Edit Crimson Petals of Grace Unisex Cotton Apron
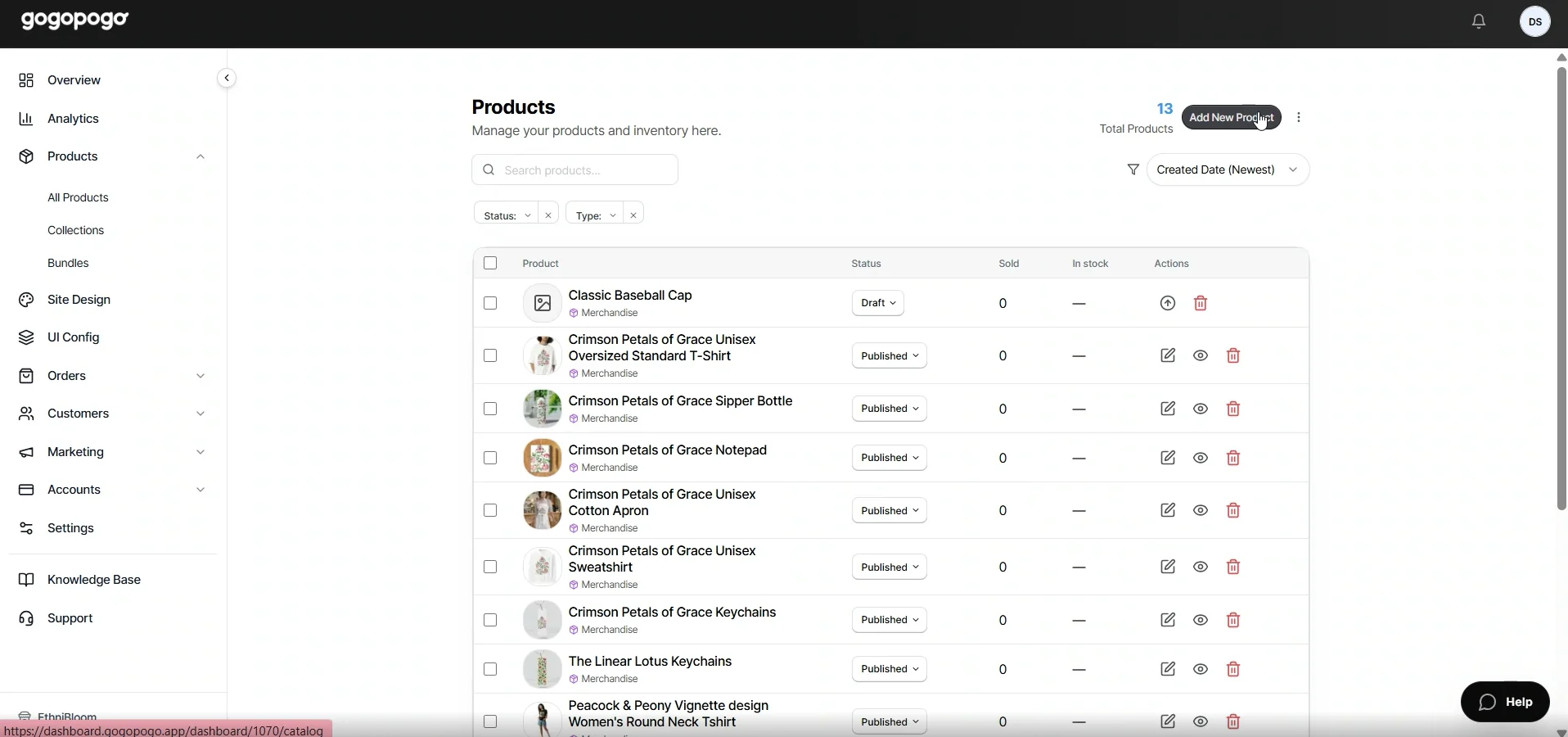Screen dimensions: 1568x737 tap(1168, 510)
